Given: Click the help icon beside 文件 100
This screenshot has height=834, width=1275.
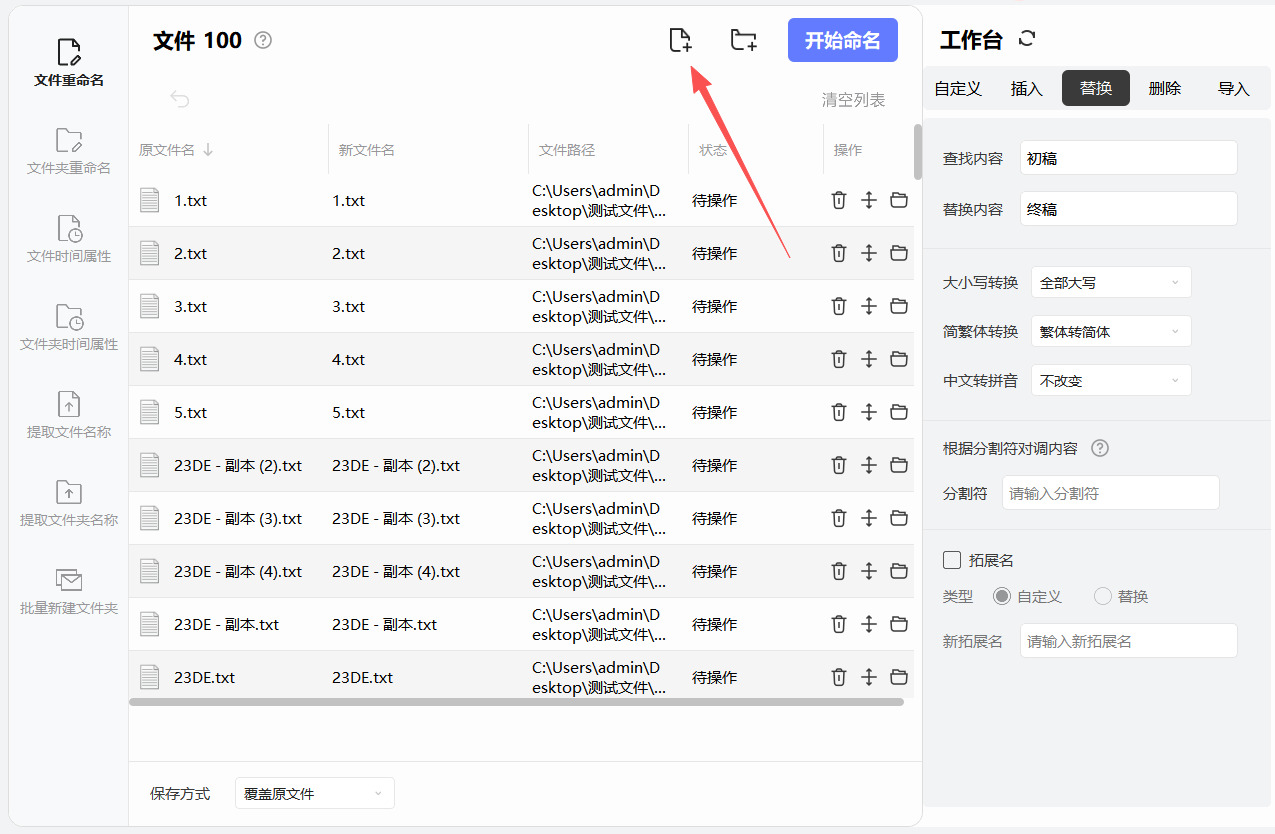Looking at the screenshot, I should (x=263, y=41).
